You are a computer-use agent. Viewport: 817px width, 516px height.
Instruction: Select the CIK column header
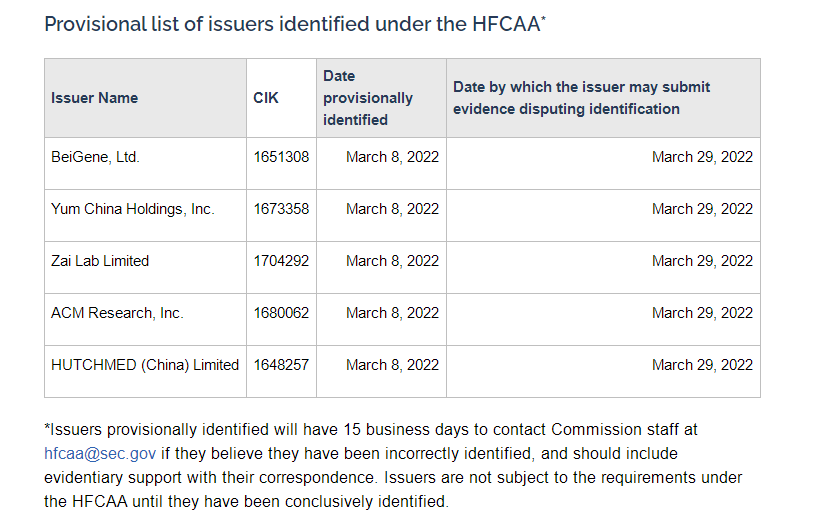[266, 98]
